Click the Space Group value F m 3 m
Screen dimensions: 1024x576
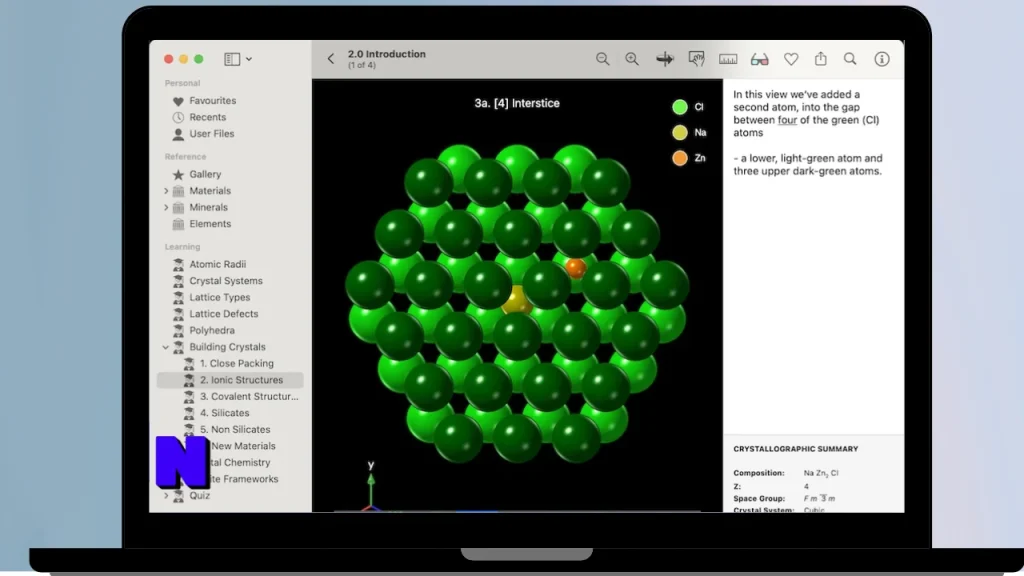coord(819,498)
